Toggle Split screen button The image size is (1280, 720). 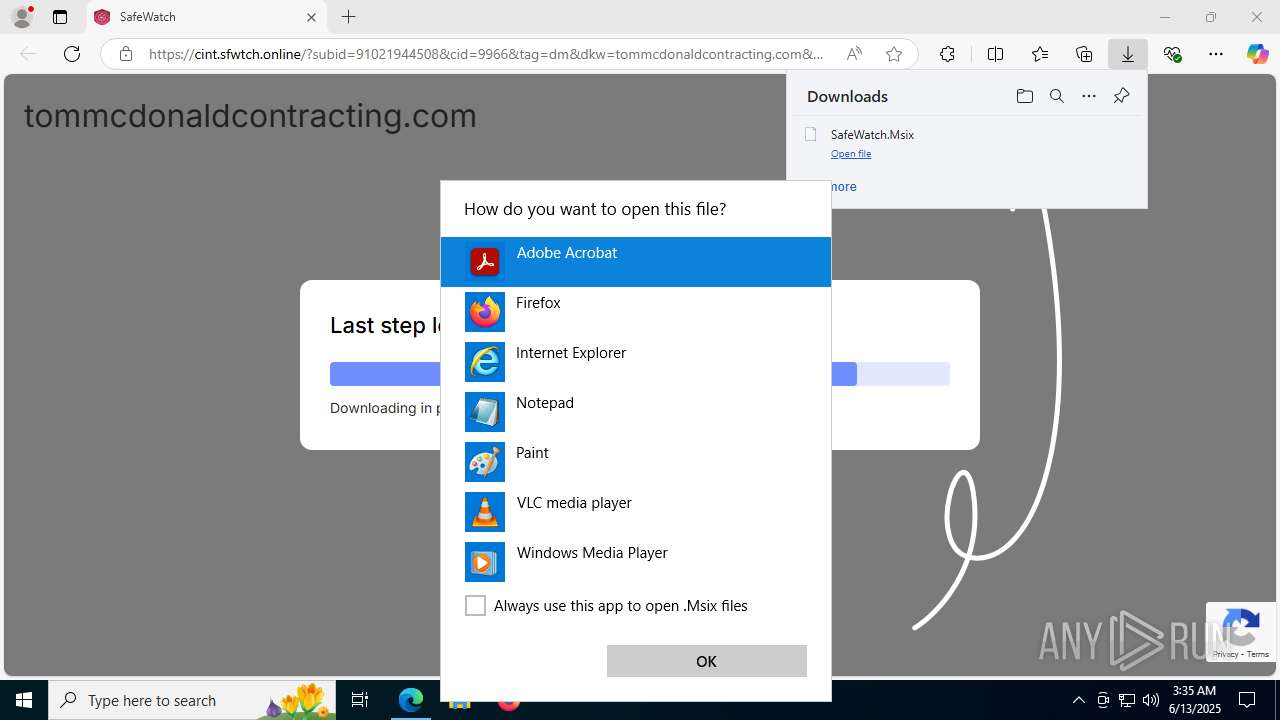click(x=995, y=54)
